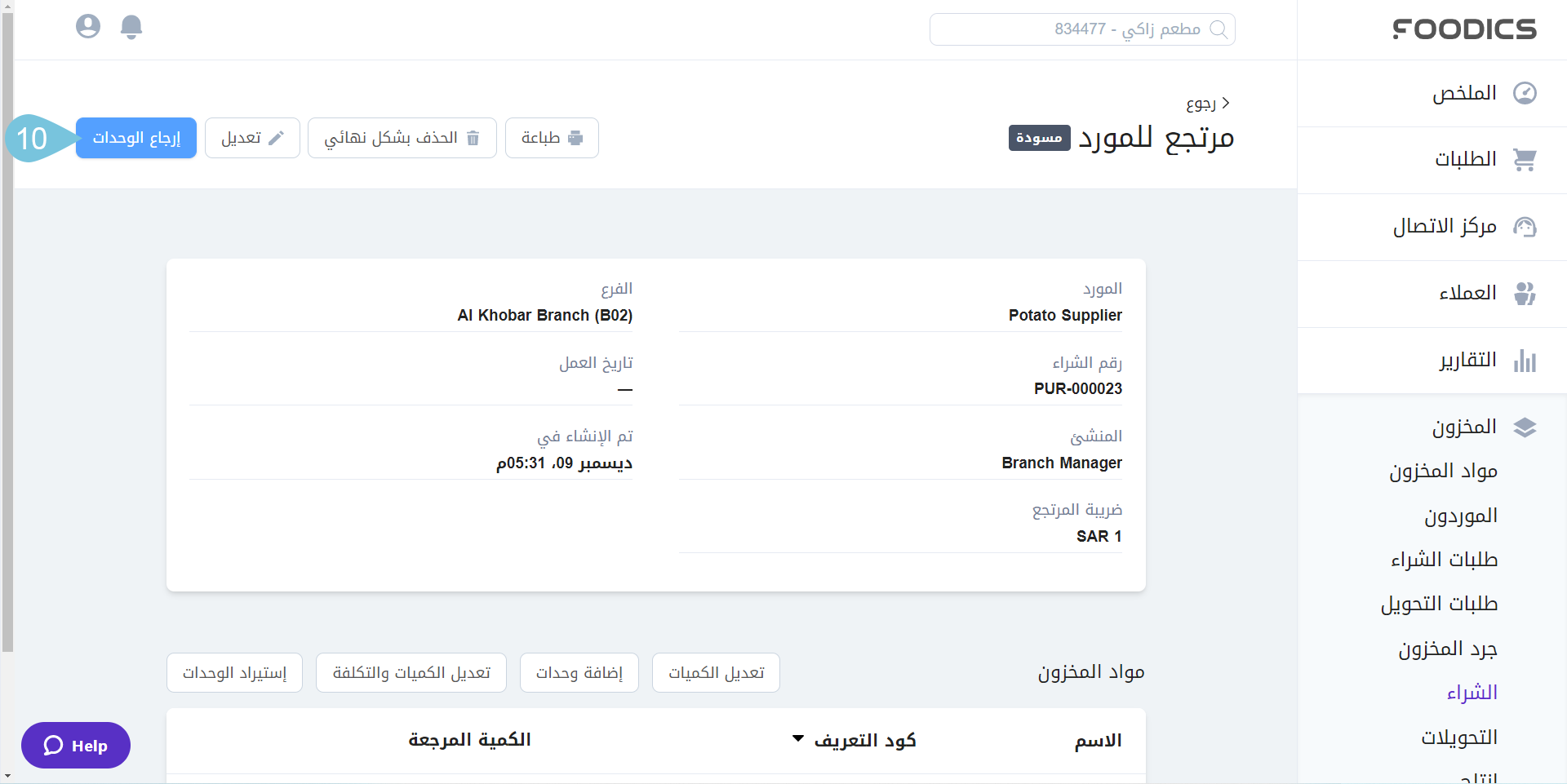1567x784 pixels.
Task: Open the كود التعريف column dropdown arrow
Action: 798,739
